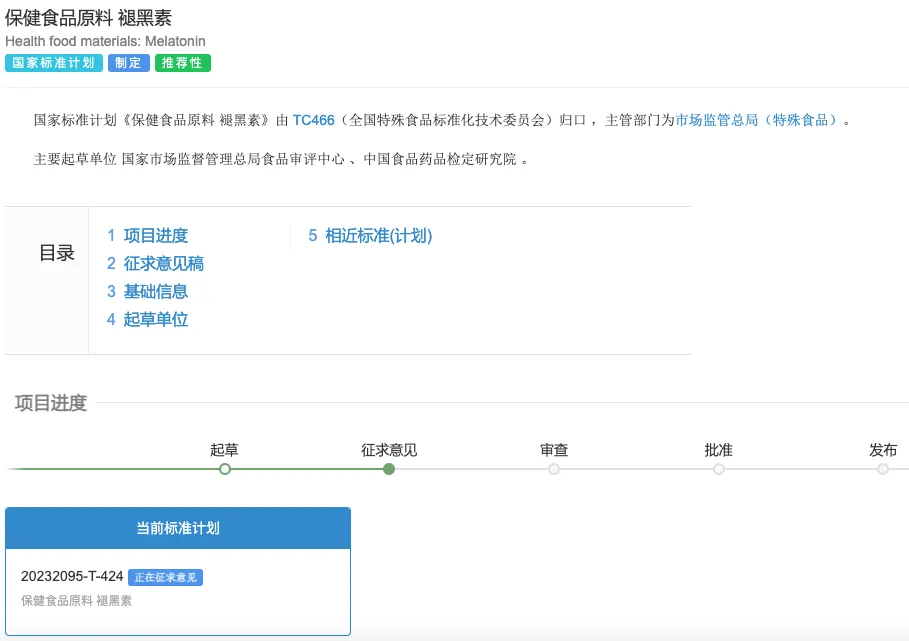Open 市场监管总局（特殊食品）department link

[x=757, y=120]
